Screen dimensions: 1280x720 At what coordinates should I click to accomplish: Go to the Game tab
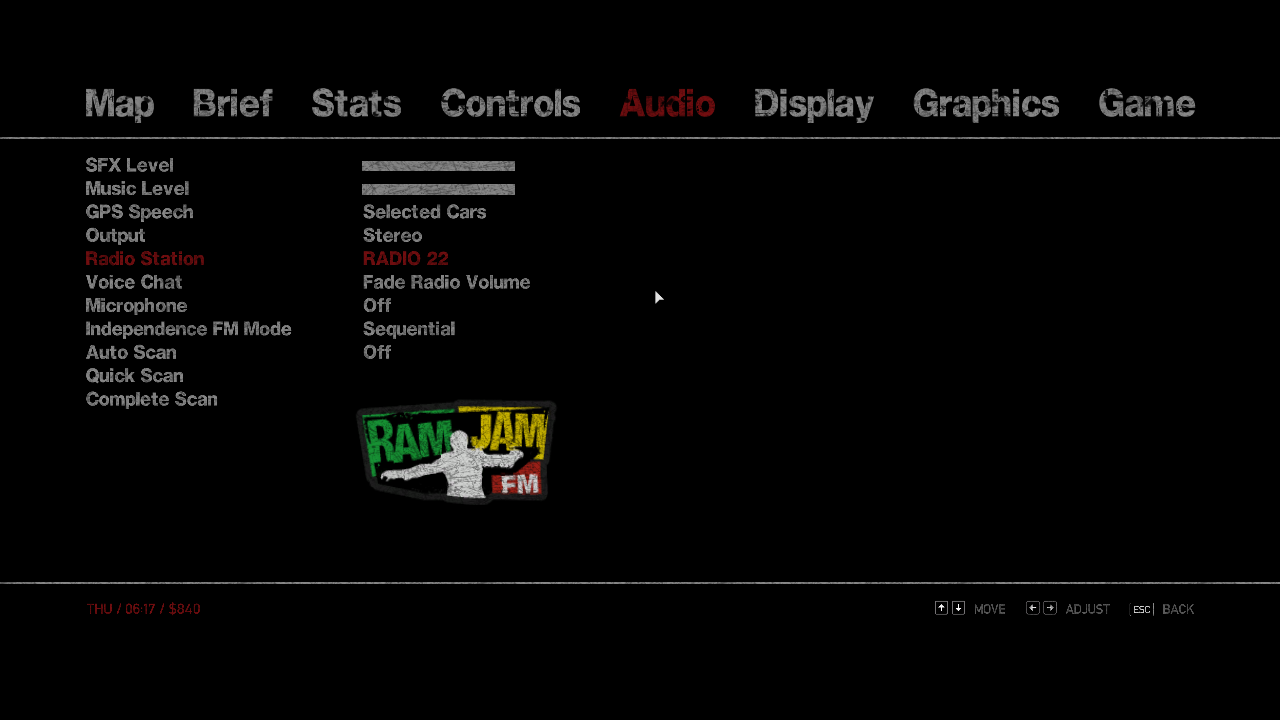click(x=1147, y=104)
